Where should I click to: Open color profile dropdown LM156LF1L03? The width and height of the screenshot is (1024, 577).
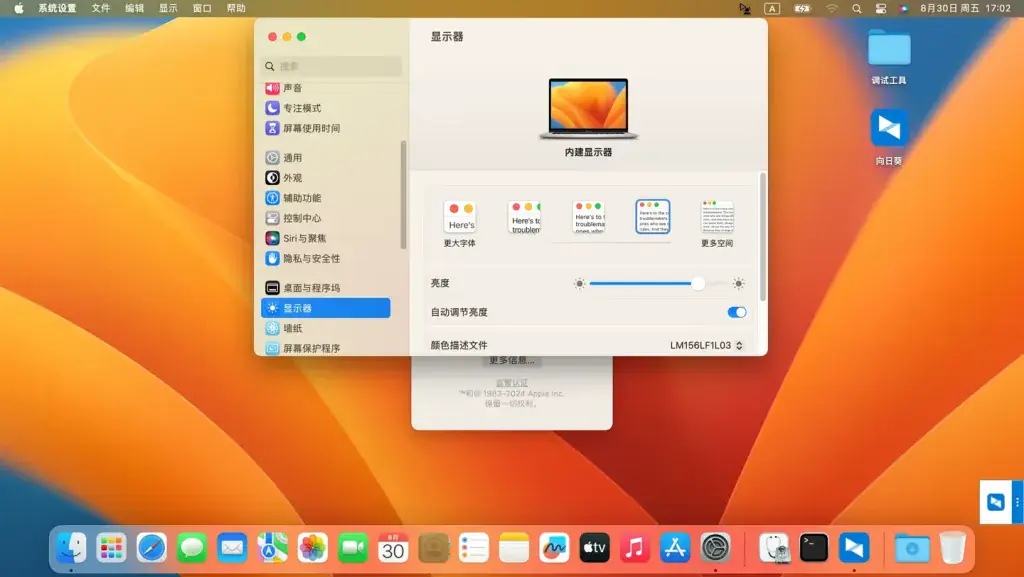[x=707, y=345]
